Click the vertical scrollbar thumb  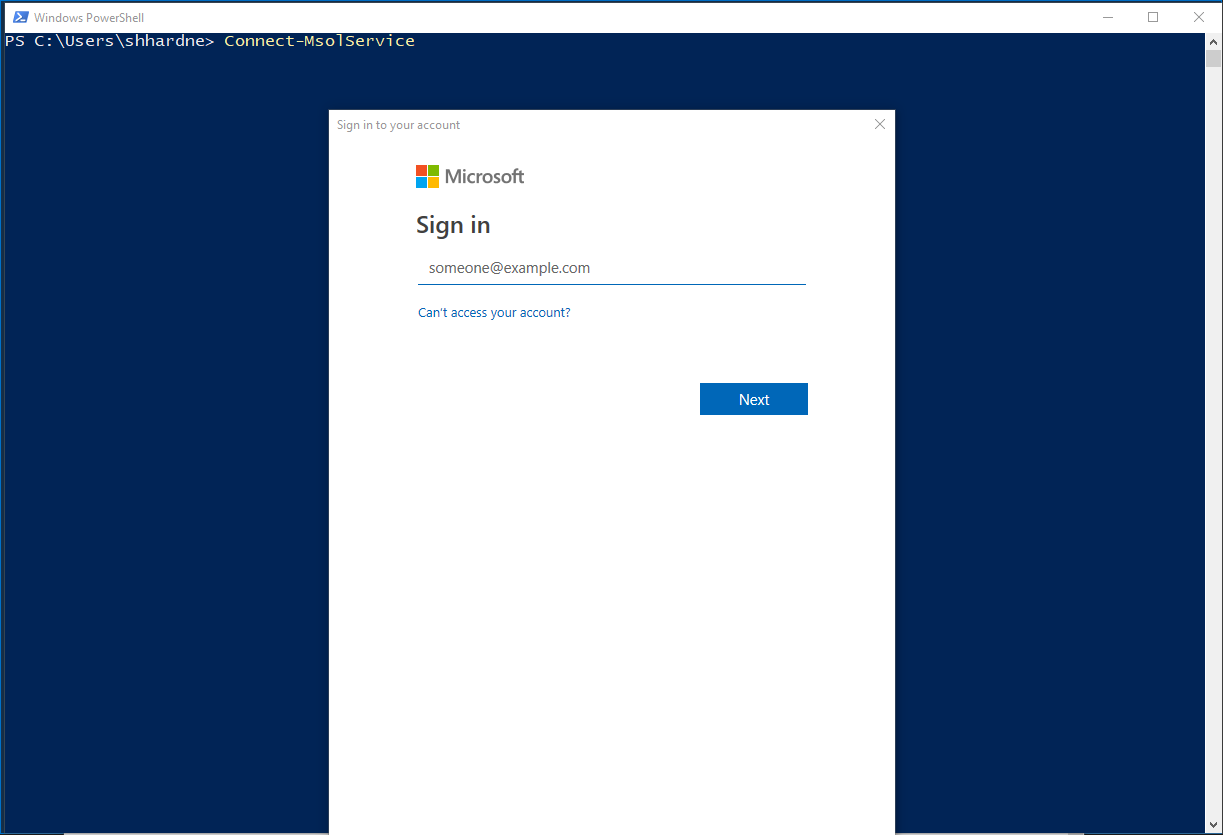click(x=1213, y=58)
